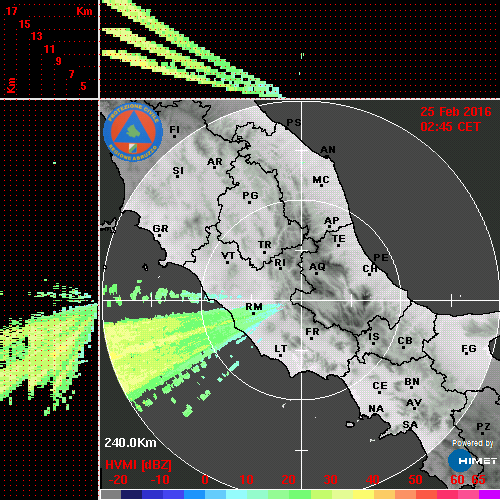Image resolution: width=500 pixels, height=500 pixels.
Task: Click the '15' height scale label
Action: click(x=24, y=24)
